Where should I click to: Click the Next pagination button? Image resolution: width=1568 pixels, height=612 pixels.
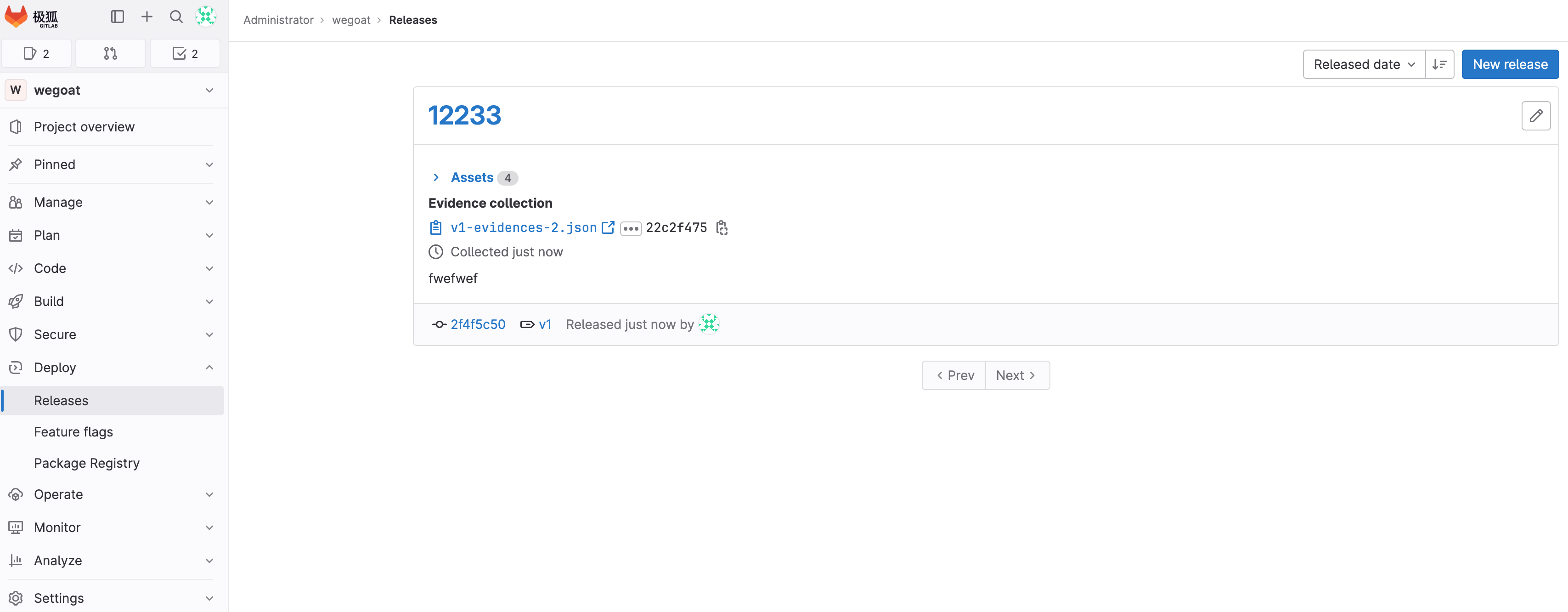tap(1016, 376)
